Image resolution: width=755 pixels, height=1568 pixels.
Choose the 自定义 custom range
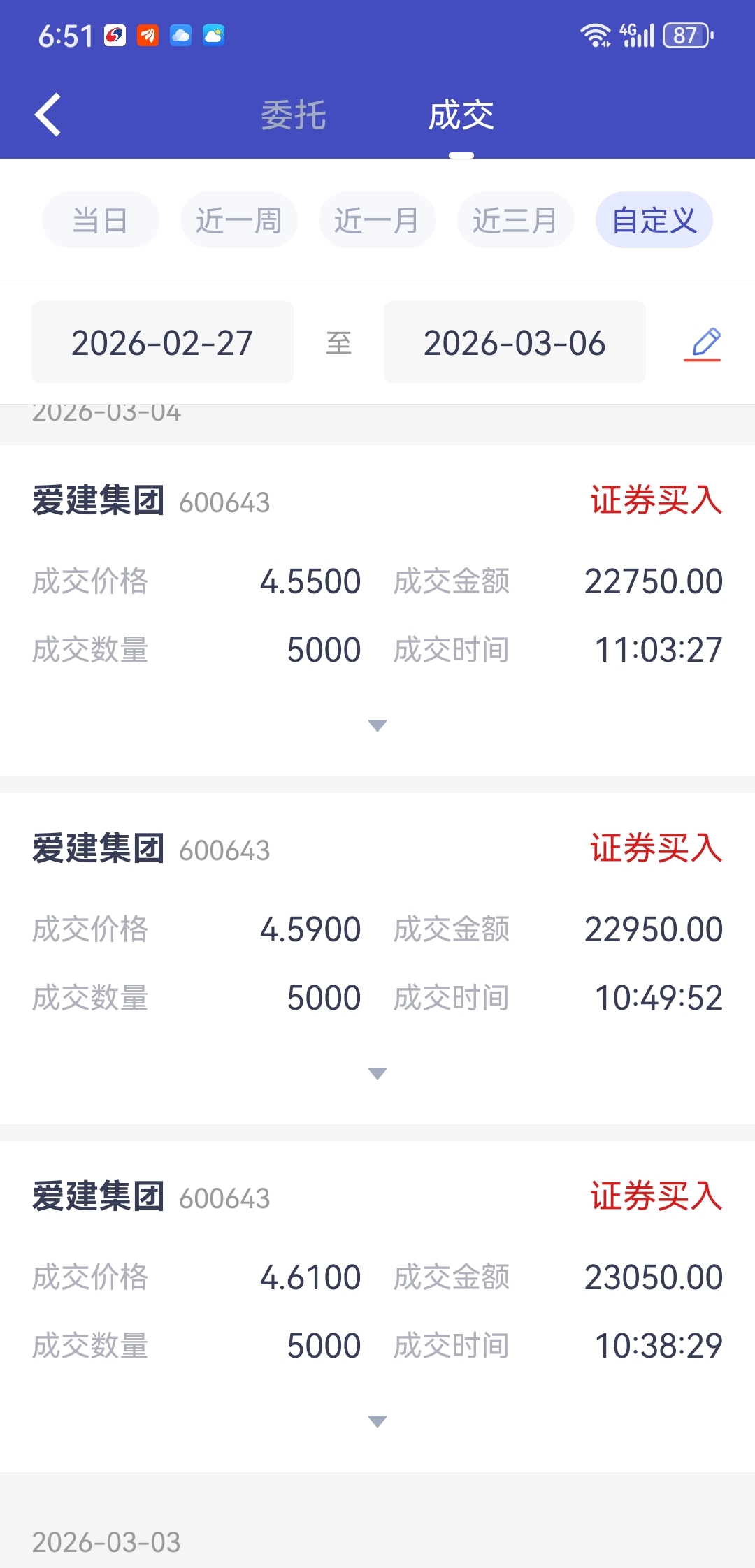[654, 220]
